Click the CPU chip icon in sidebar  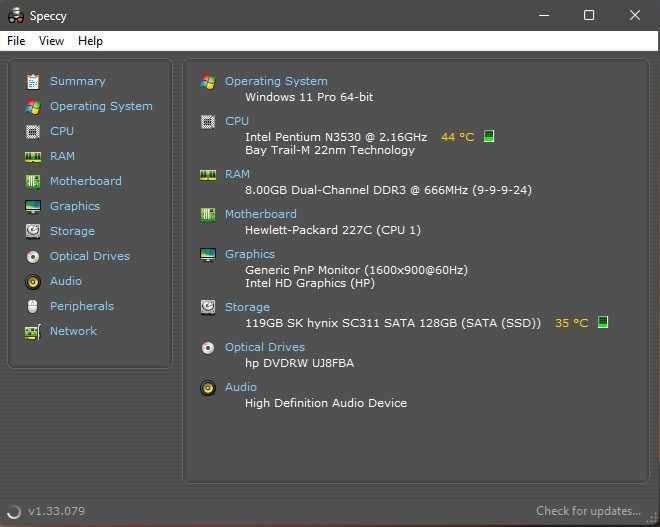pos(33,131)
